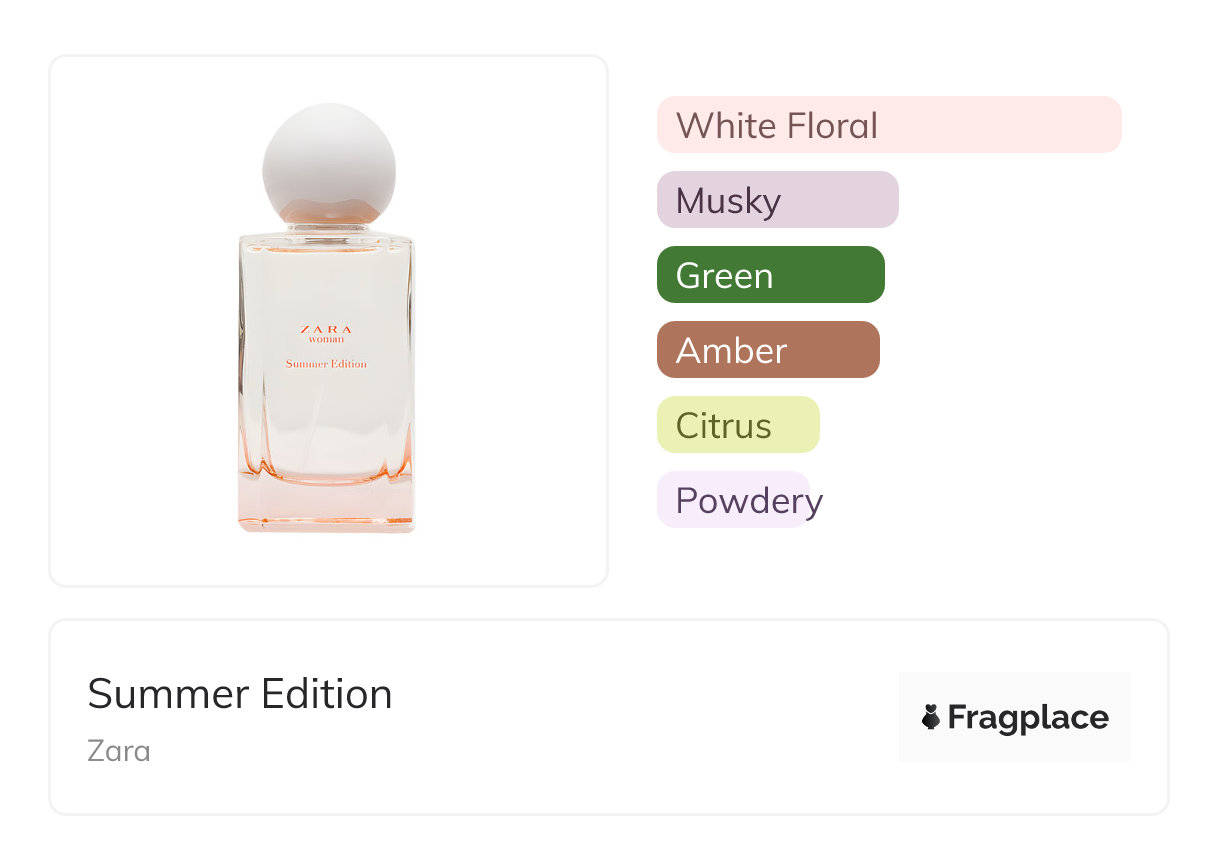The image size is (1218, 864).
Task: Click the bottle neck beneath the cap
Action: (326, 230)
